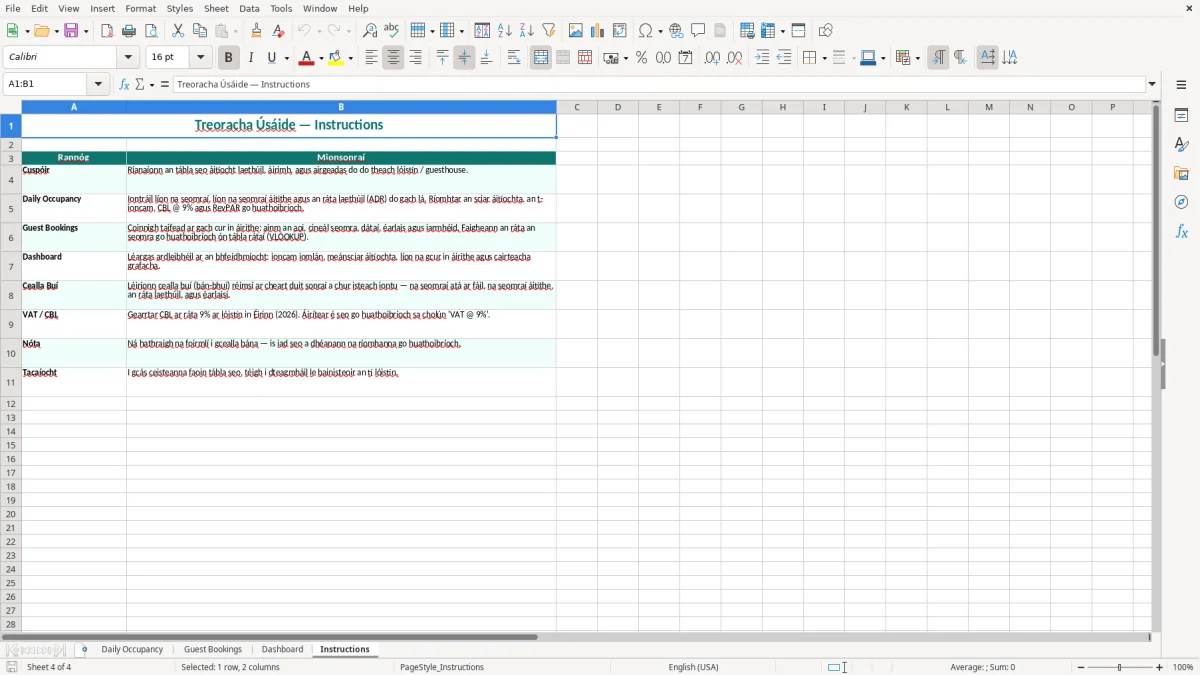1200x675 pixels.
Task: Open the Data menu
Action: pyautogui.click(x=249, y=8)
